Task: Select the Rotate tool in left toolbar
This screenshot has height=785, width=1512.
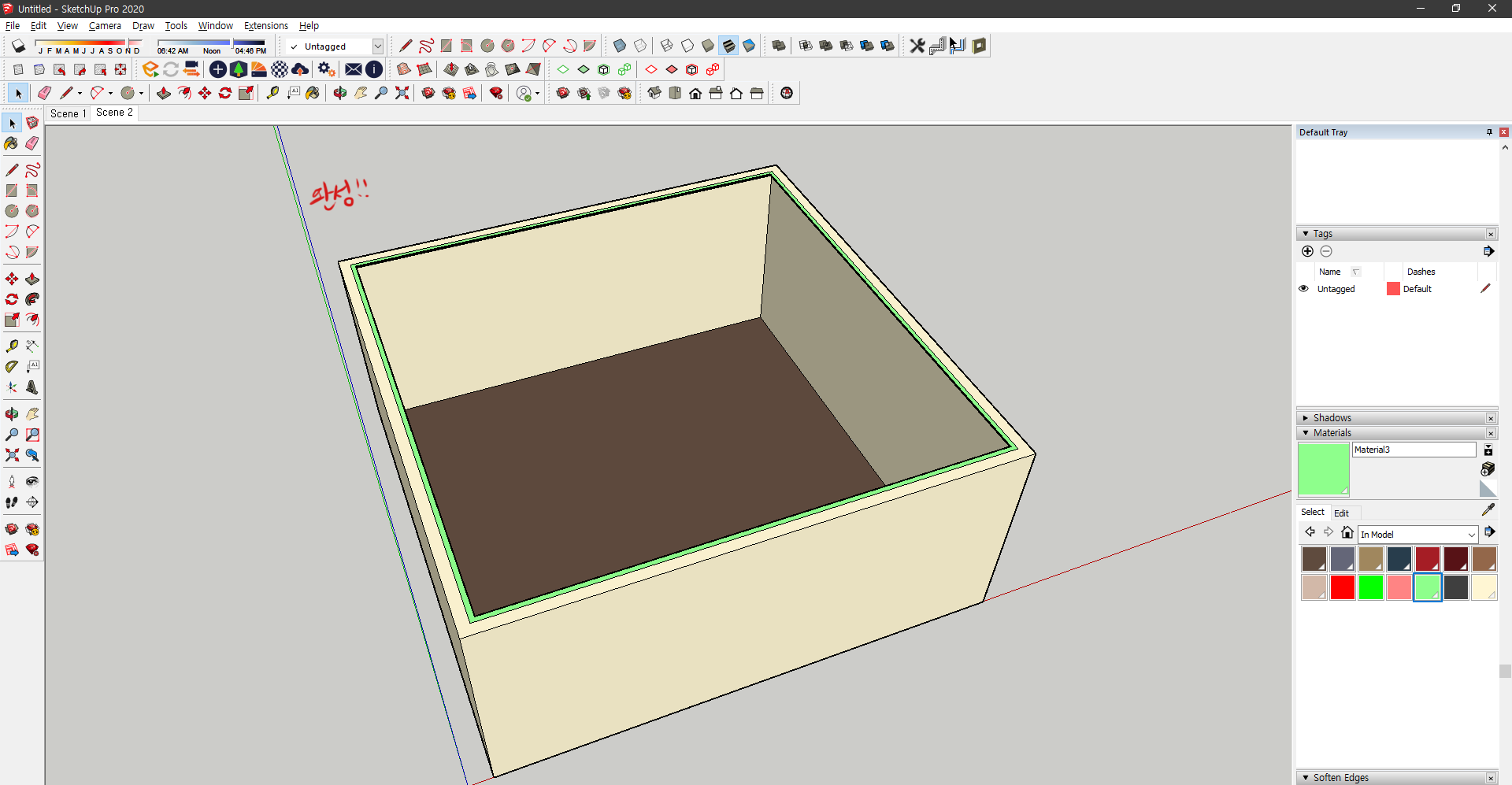Action: [11, 299]
